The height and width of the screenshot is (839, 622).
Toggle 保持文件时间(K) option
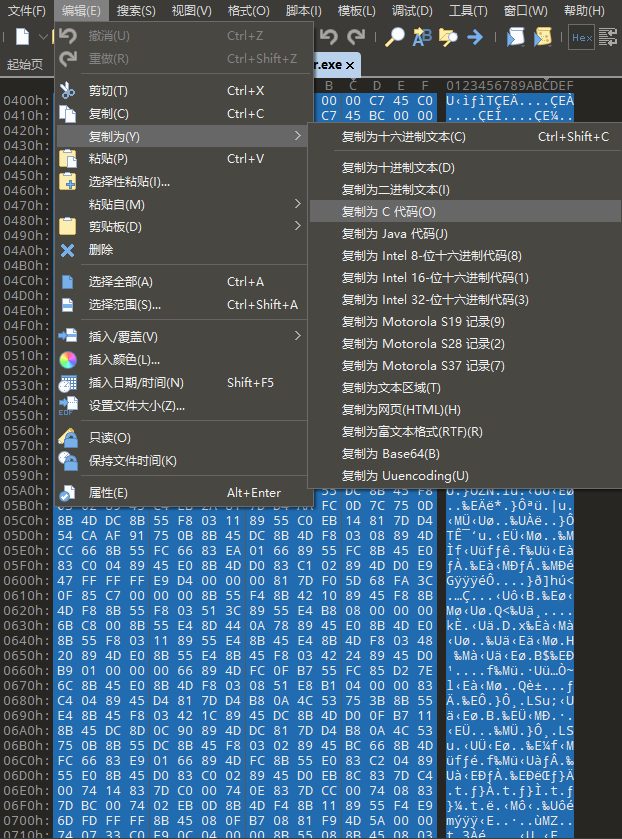point(181,461)
